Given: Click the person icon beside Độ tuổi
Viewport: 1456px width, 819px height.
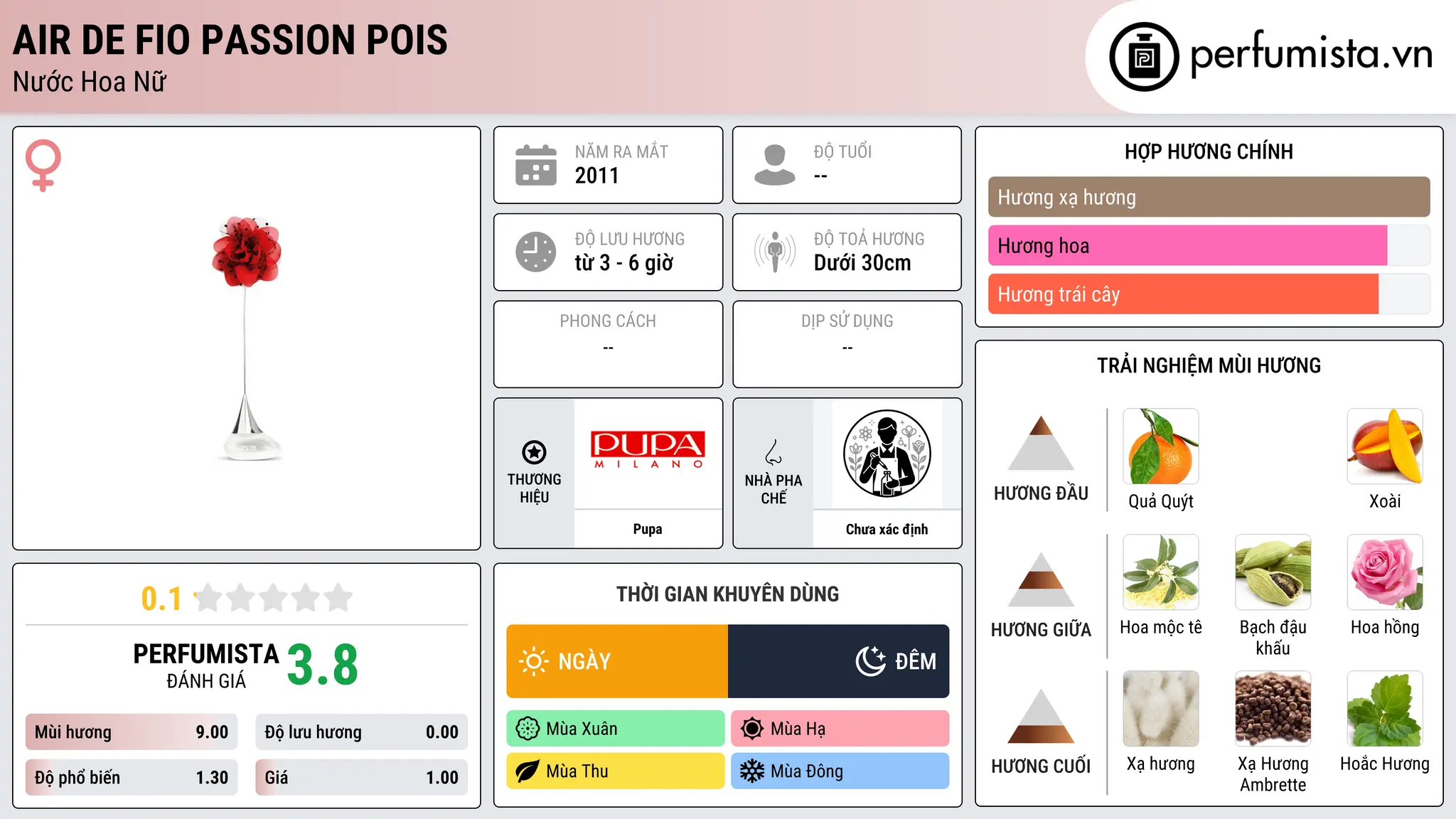Looking at the screenshot, I should point(774,165).
